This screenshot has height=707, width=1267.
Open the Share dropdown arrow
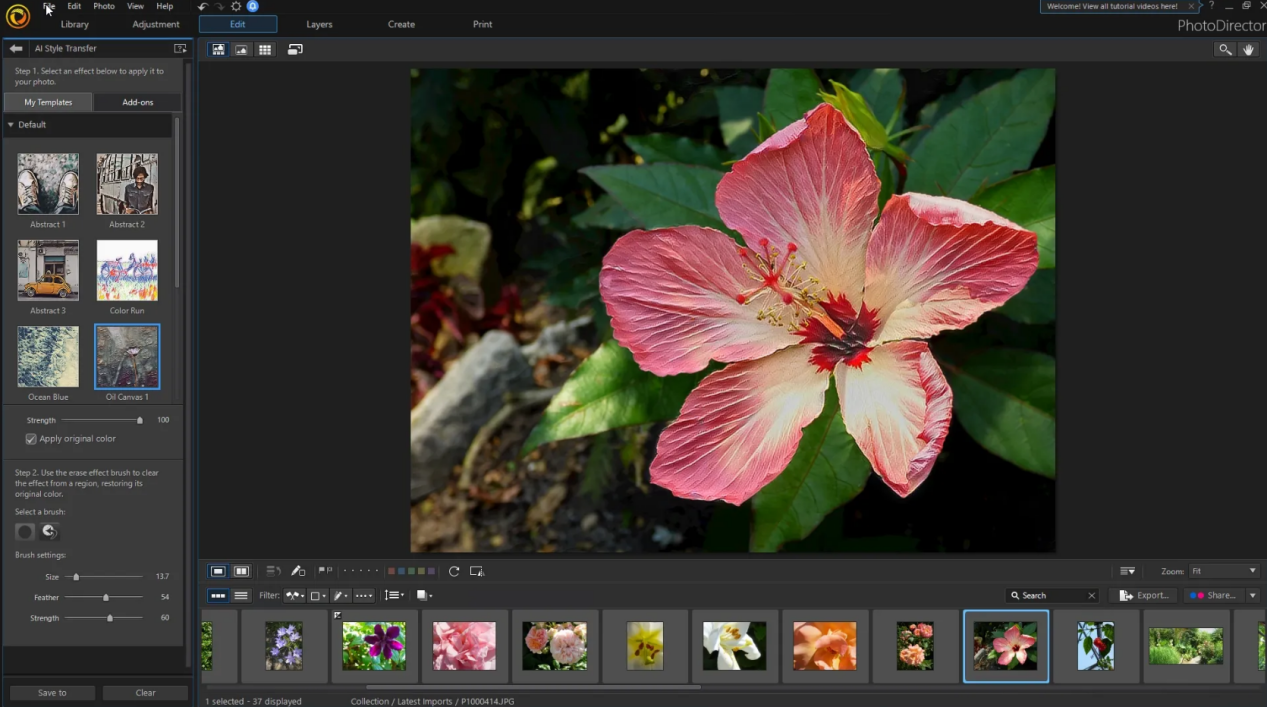(x=1252, y=595)
